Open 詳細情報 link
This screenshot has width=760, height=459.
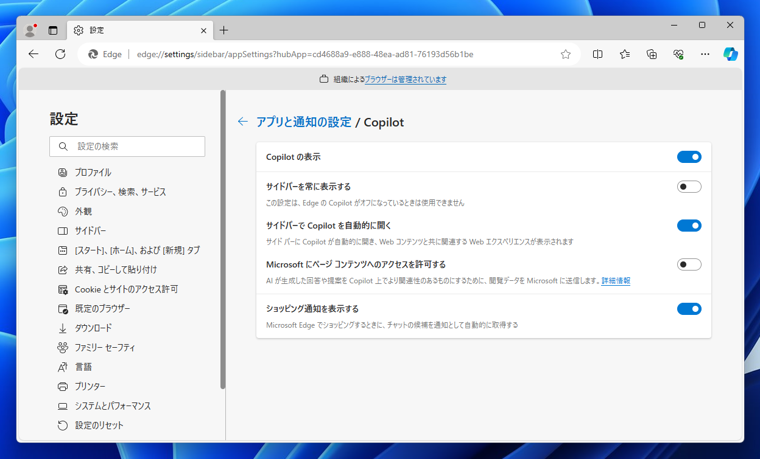616,281
